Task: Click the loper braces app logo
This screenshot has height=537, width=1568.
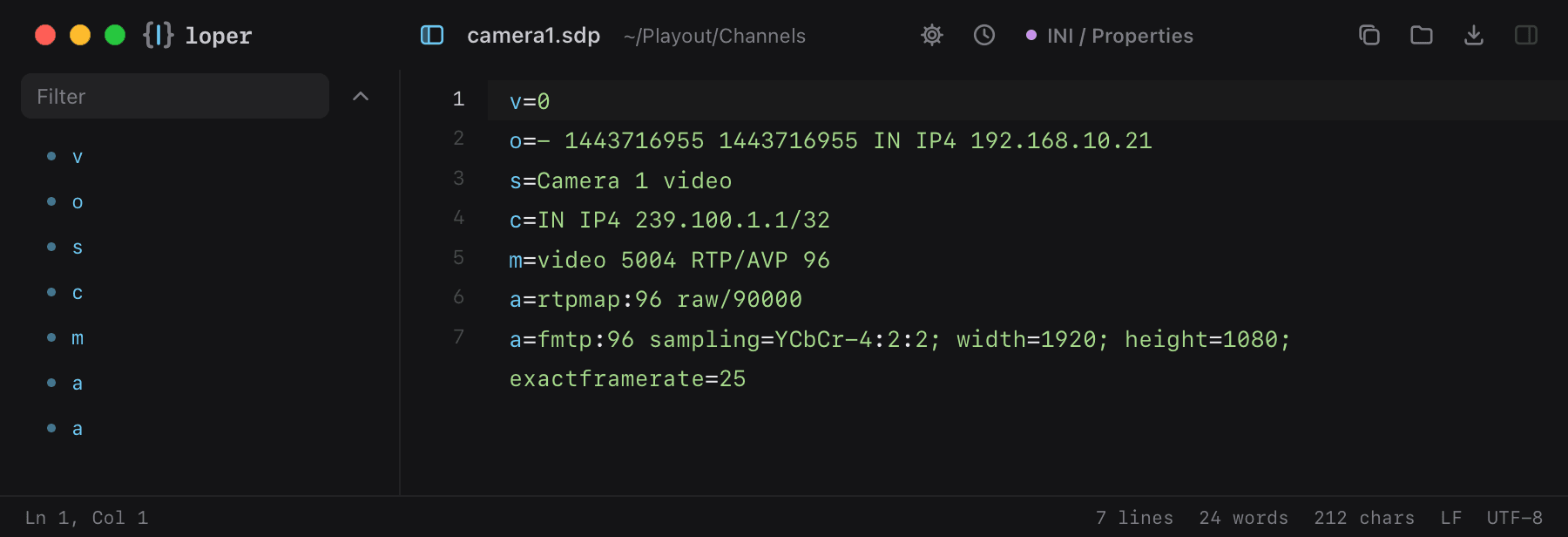Action: (159, 35)
